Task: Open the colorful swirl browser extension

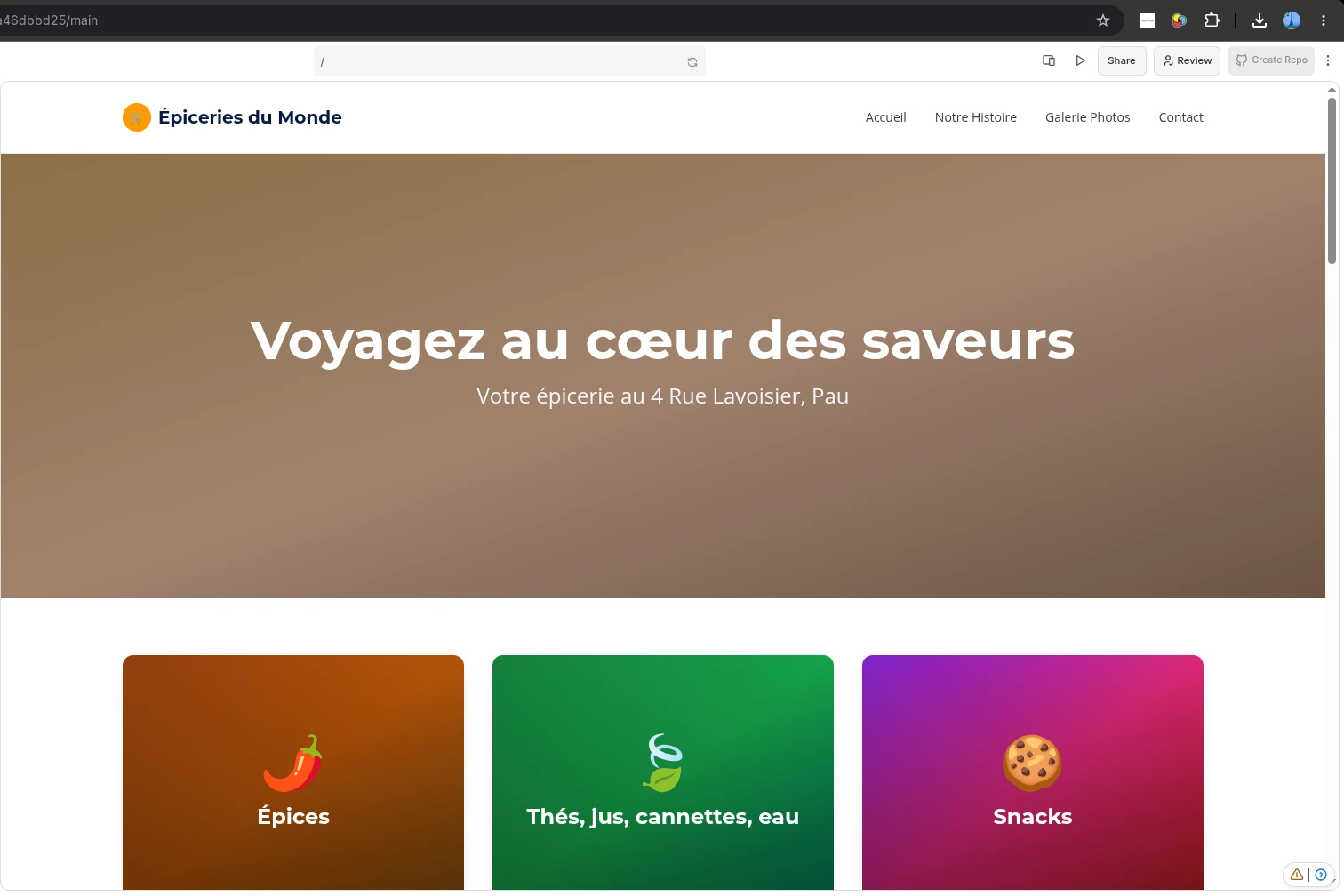Action: pos(1180,20)
